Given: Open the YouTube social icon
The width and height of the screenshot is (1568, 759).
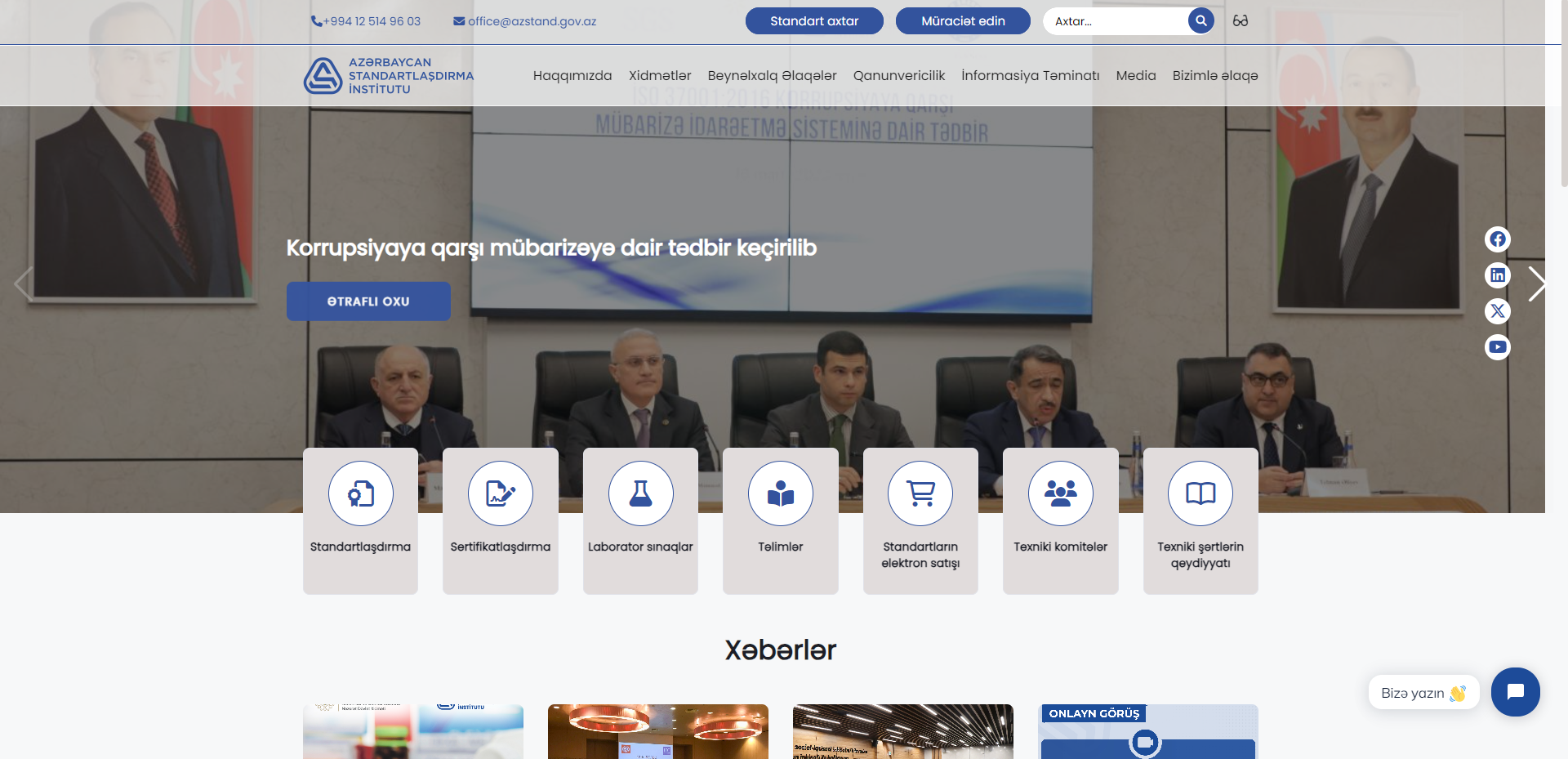Looking at the screenshot, I should pos(1497,347).
